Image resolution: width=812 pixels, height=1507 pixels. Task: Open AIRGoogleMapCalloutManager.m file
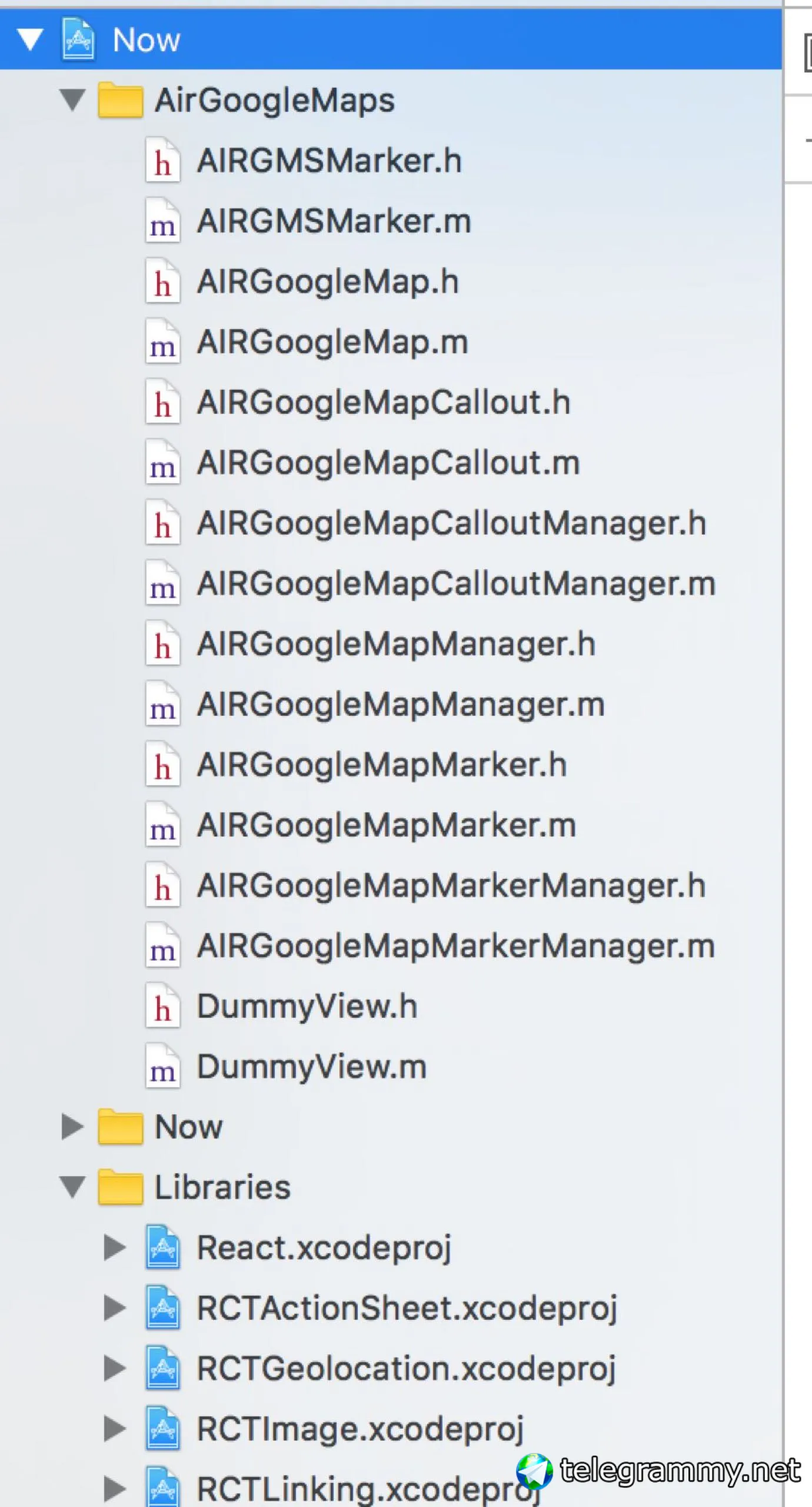point(456,584)
